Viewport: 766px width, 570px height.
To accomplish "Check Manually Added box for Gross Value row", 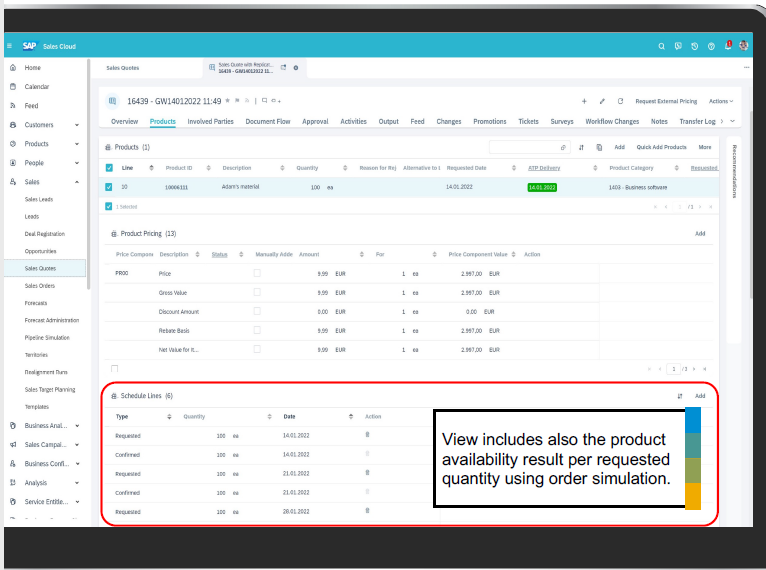I will click(257, 292).
